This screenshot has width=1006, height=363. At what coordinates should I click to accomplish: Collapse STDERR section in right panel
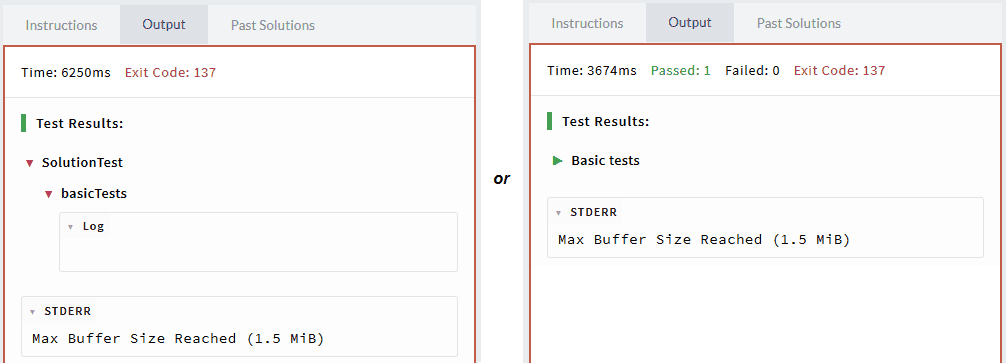coord(559,213)
